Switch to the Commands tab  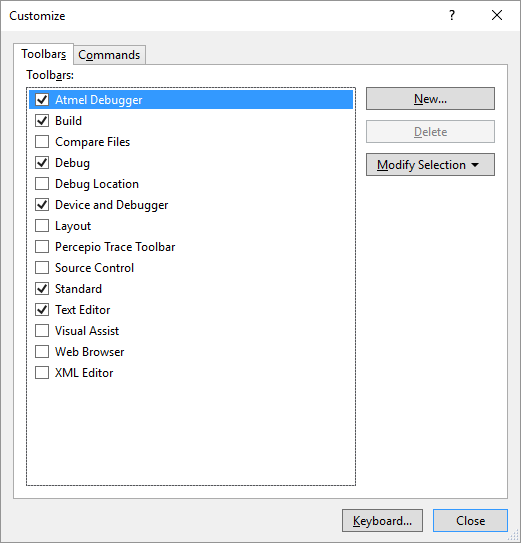point(109,55)
